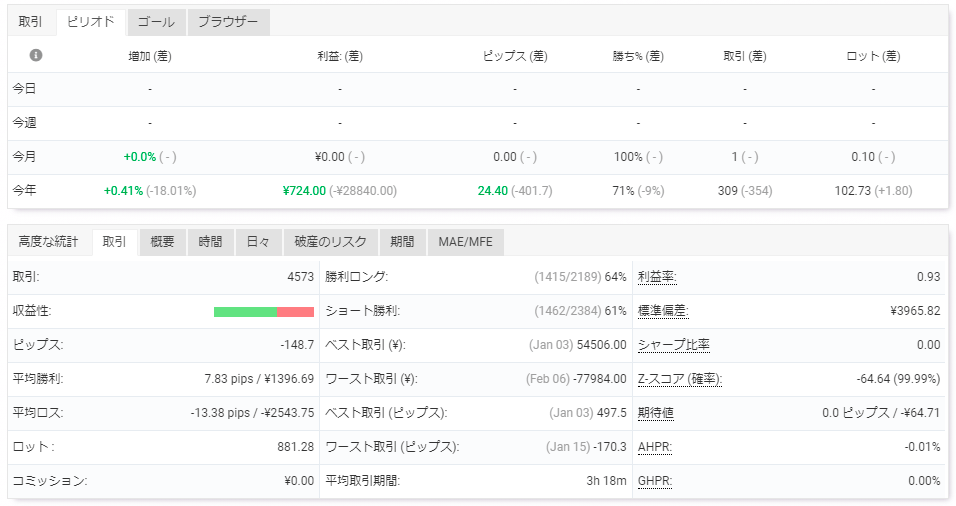The height and width of the screenshot is (506, 956).
Task: Click the 利益: (差) column header
Action: [340, 56]
